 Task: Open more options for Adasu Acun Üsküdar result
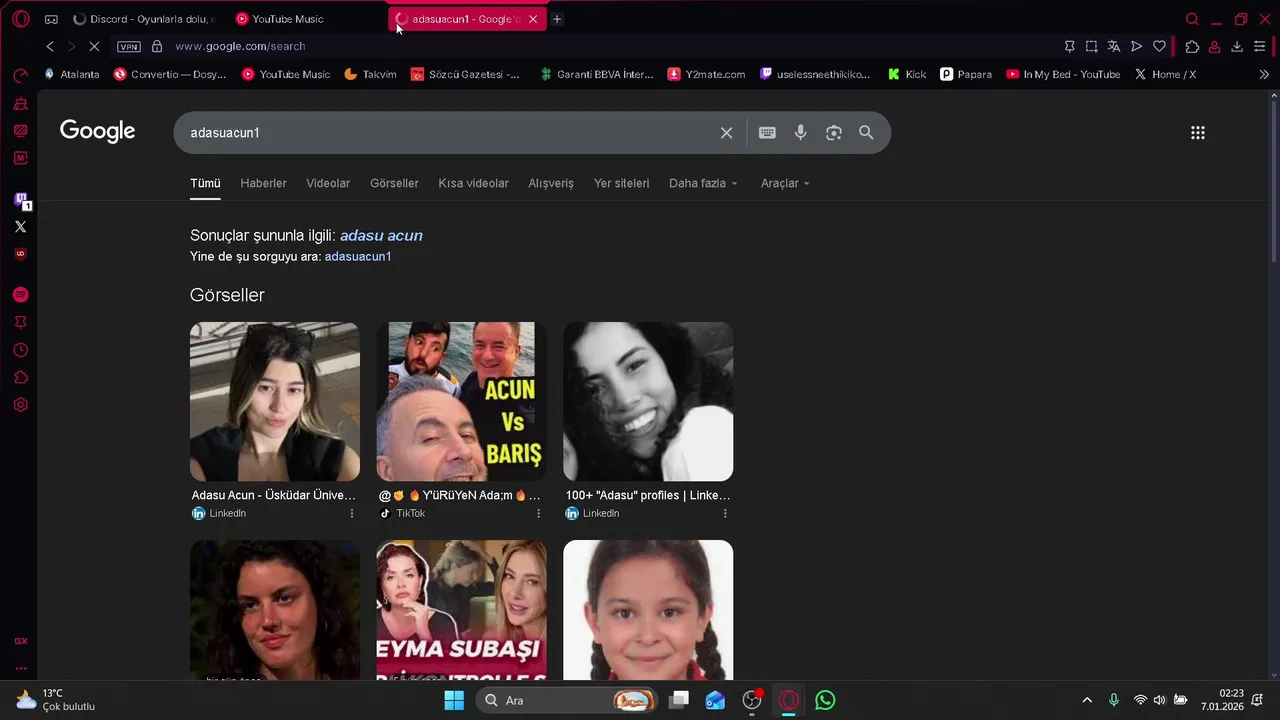point(352,513)
